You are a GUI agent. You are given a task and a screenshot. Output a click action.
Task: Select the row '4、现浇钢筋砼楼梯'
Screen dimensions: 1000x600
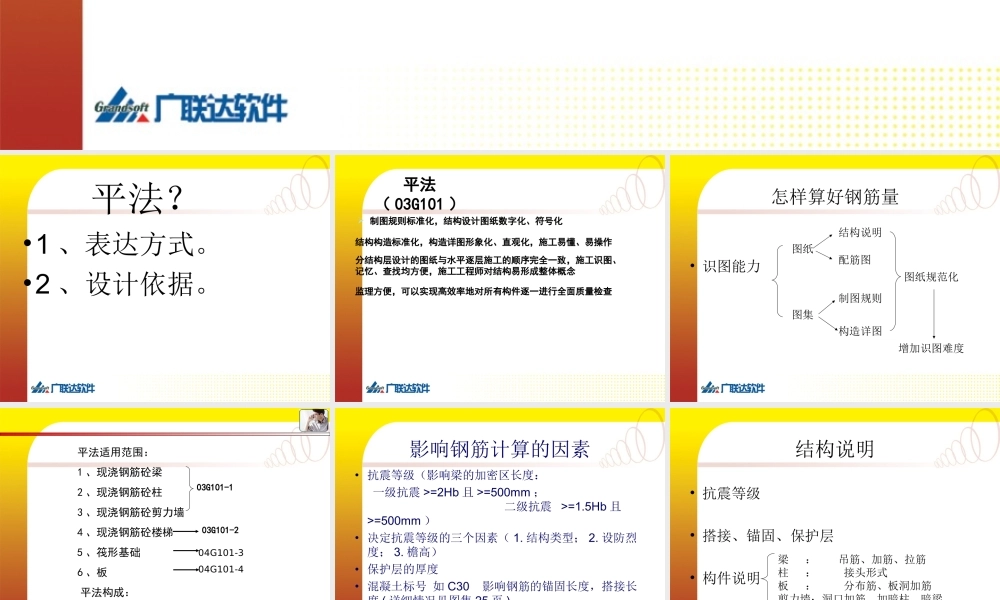click(125, 532)
